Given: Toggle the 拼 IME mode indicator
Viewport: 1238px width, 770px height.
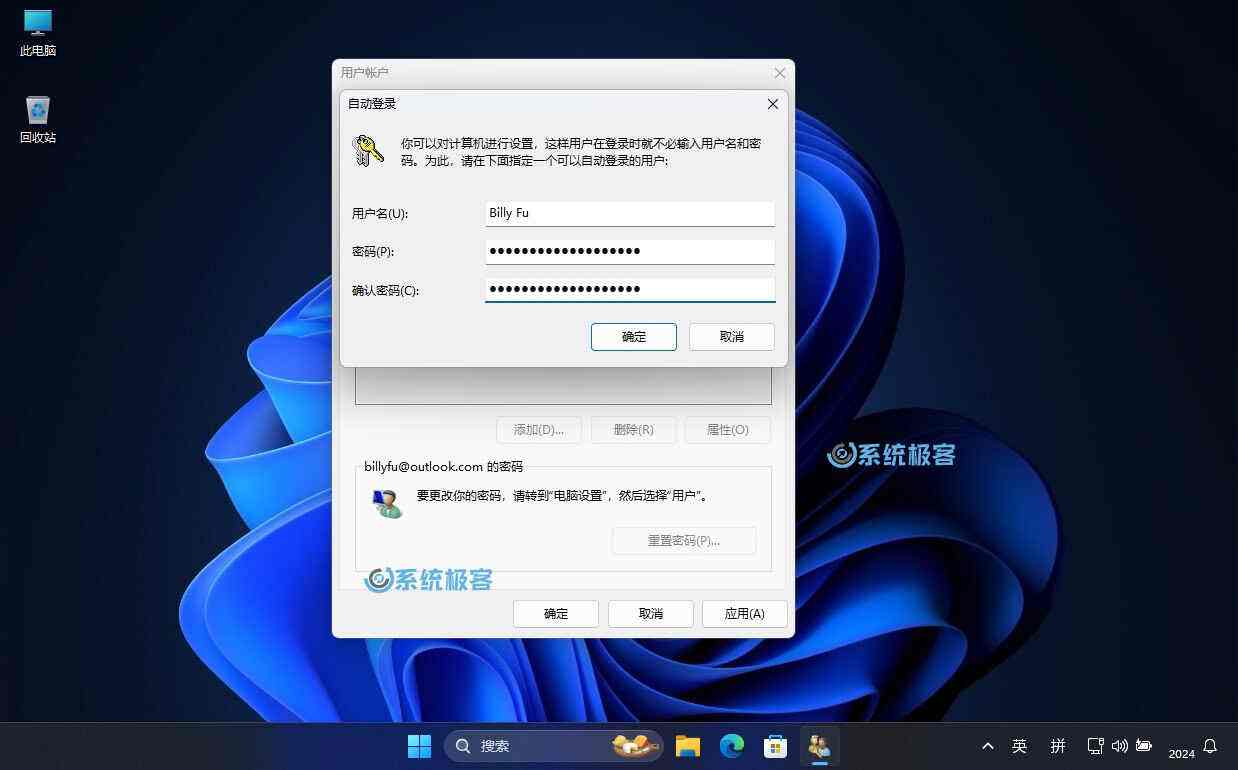Looking at the screenshot, I should click(x=1058, y=746).
